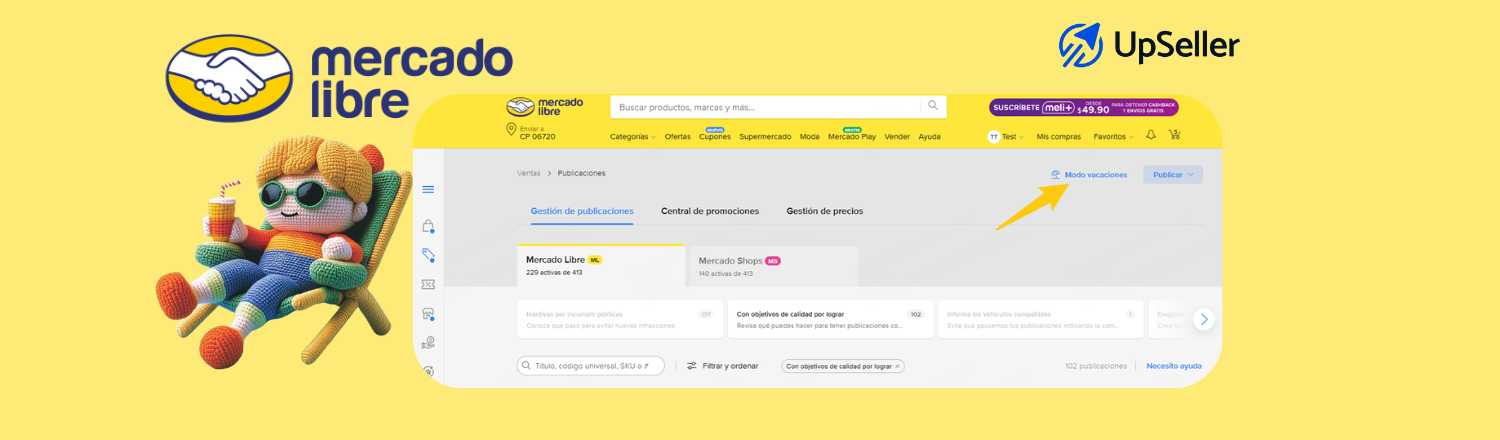This screenshot has width=1500, height=440.
Task: Click the Mercado Libre header logo
Action: [x=544, y=106]
